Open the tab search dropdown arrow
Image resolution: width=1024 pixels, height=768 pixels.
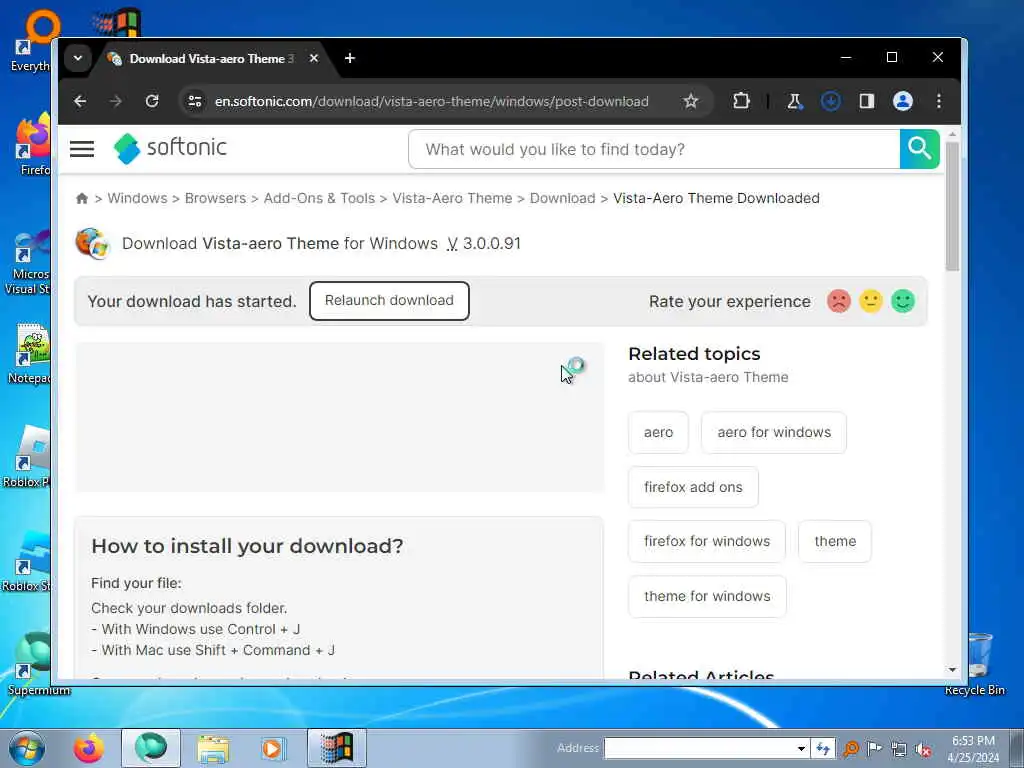pyautogui.click(x=78, y=58)
